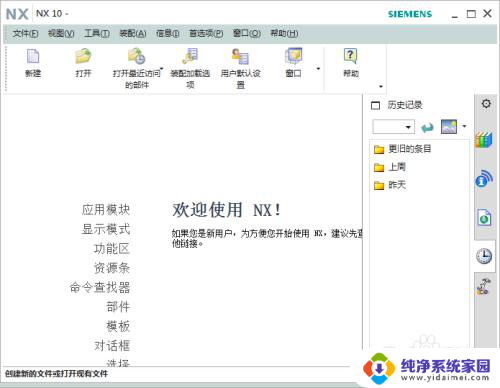Click the 欢迎使用 NX! heading

(227, 210)
